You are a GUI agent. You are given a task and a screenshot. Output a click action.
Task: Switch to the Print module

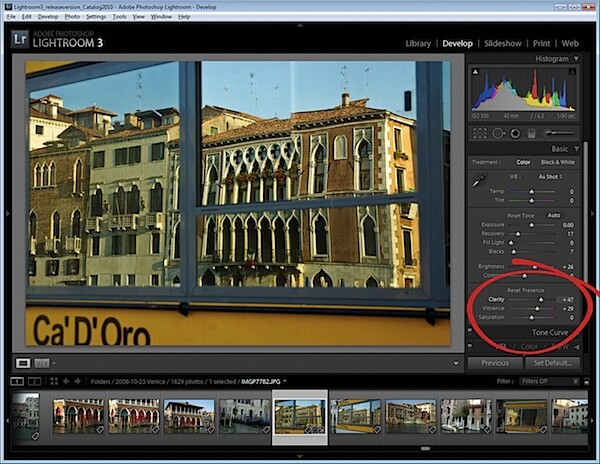point(541,44)
